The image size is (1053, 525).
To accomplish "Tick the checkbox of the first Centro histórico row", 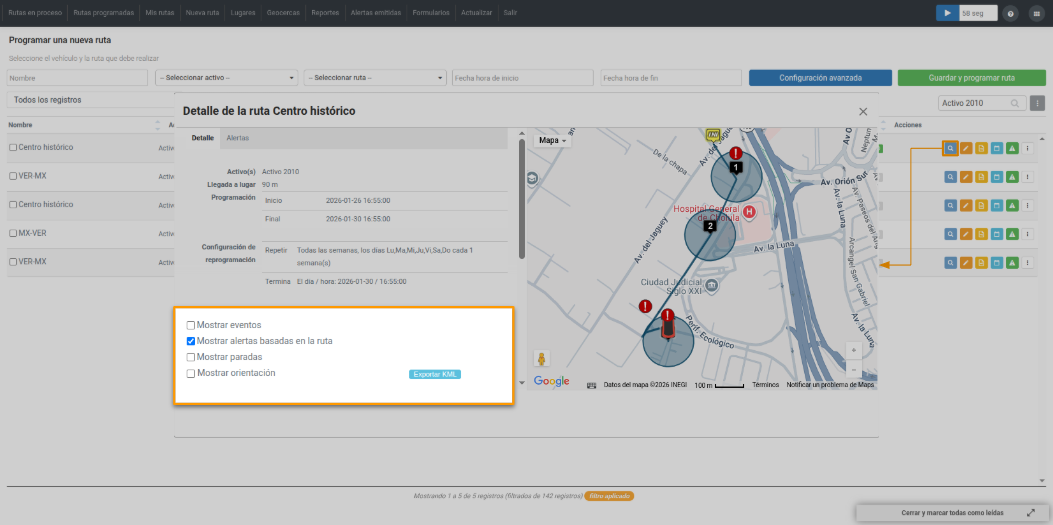I will (x=13, y=147).
